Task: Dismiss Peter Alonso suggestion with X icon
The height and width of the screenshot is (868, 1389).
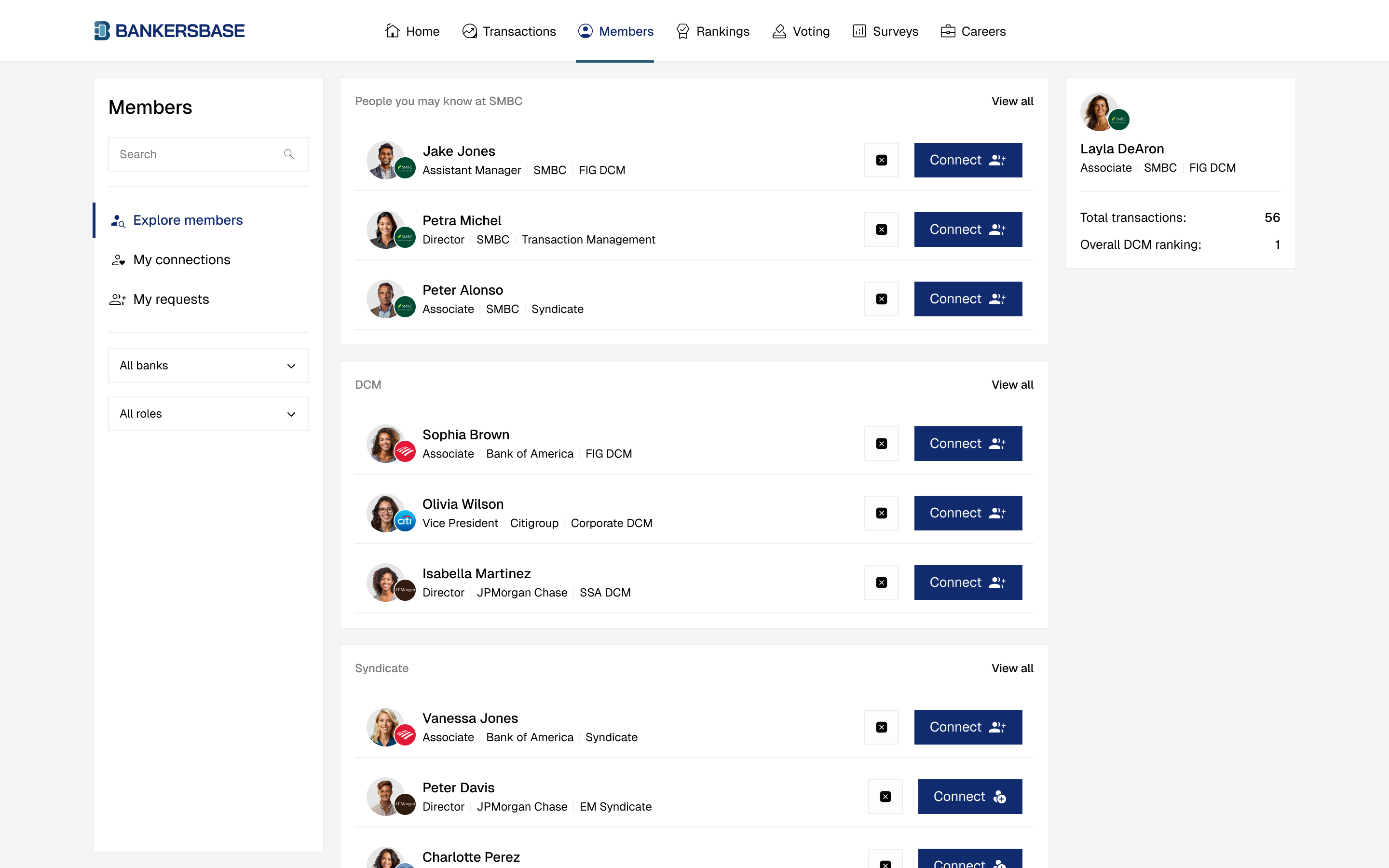Action: pos(882,299)
